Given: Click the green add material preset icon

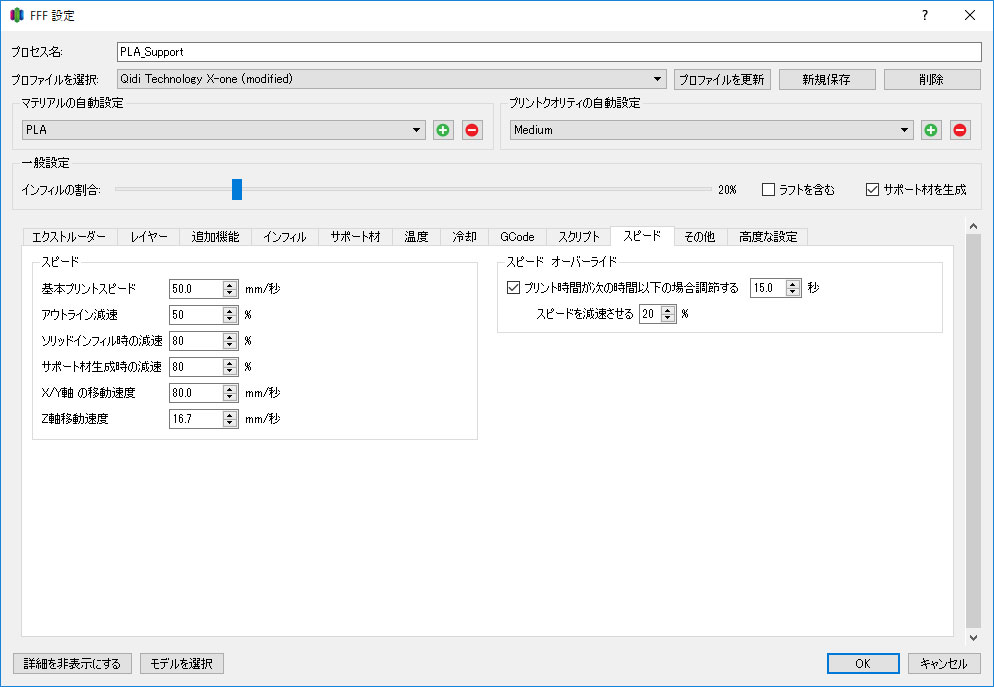Looking at the screenshot, I should 443,130.
